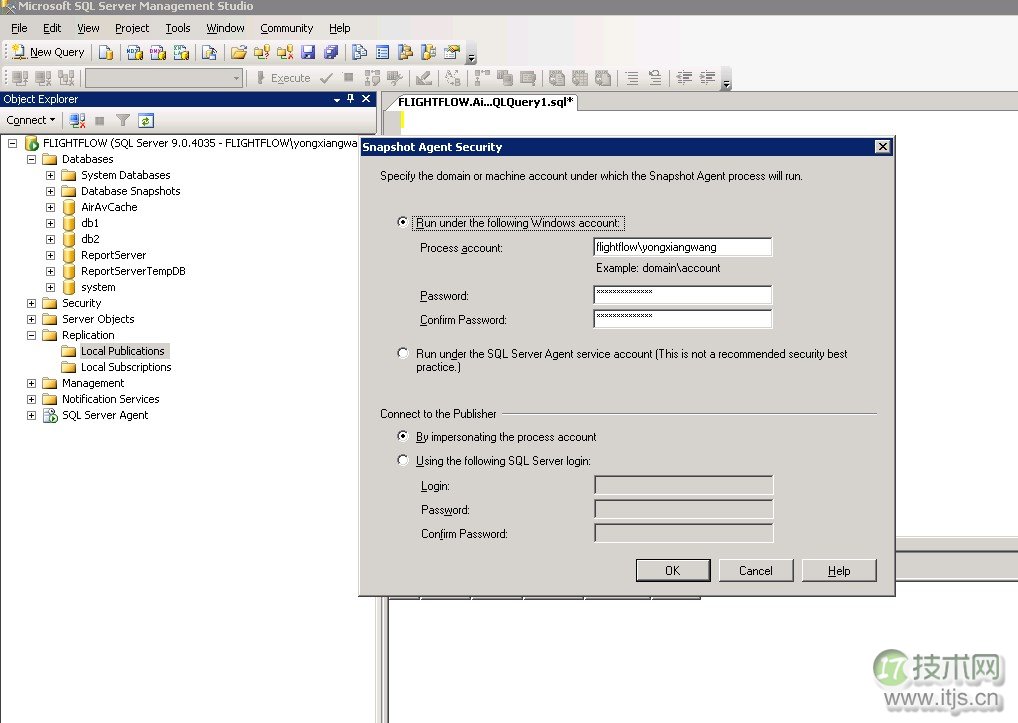
Task: Expand the ReportServer database node
Action: point(50,255)
